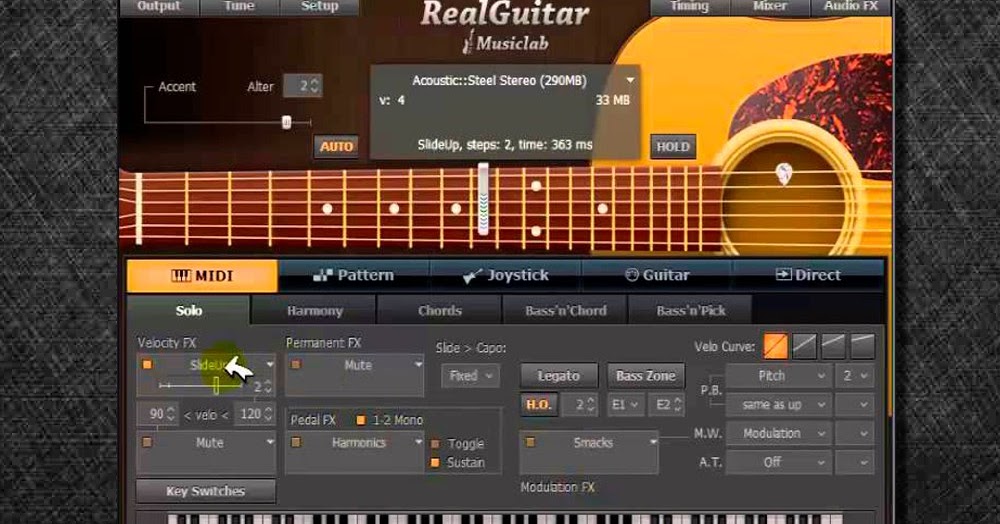The height and width of the screenshot is (524, 1000).
Task: Toggle the Bass Zone button
Action: click(645, 375)
